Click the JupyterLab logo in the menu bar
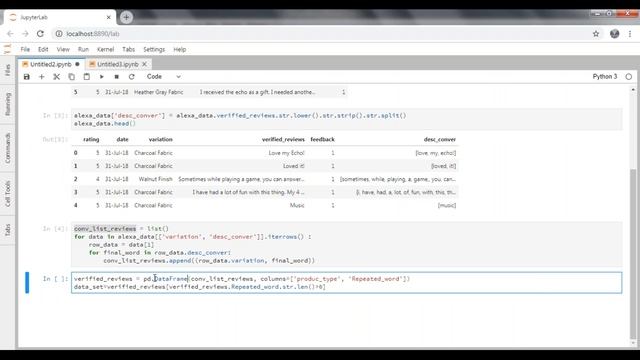640x360 pixels. click(7, 49)
